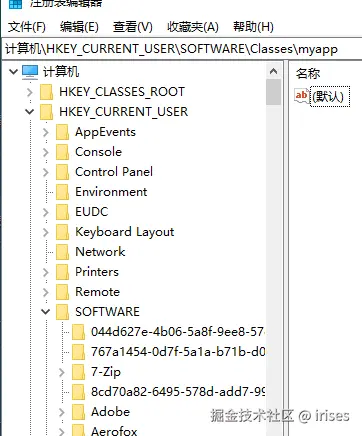The image size is (362, 436).
Task: Click the 名称 column header
Action: point(308,73)
